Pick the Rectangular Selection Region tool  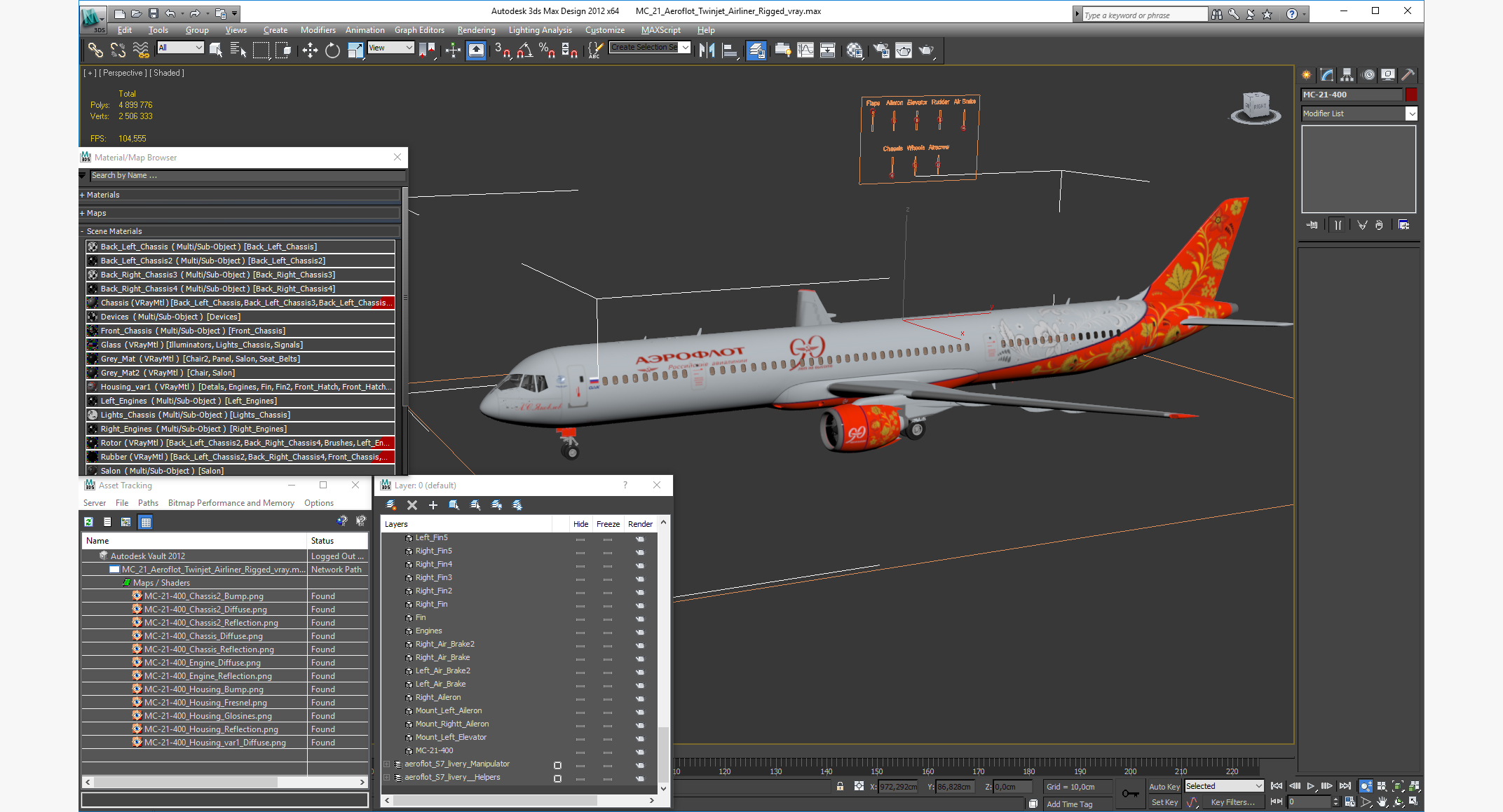(261, 50)
